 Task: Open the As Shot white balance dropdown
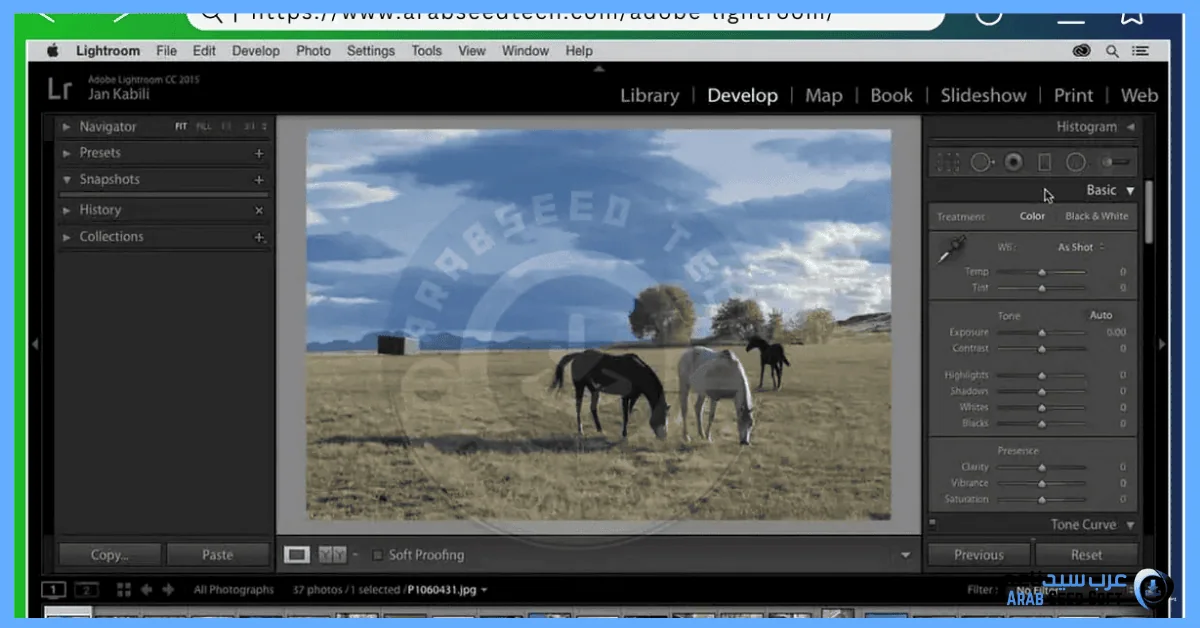[x=1081, y=247]
